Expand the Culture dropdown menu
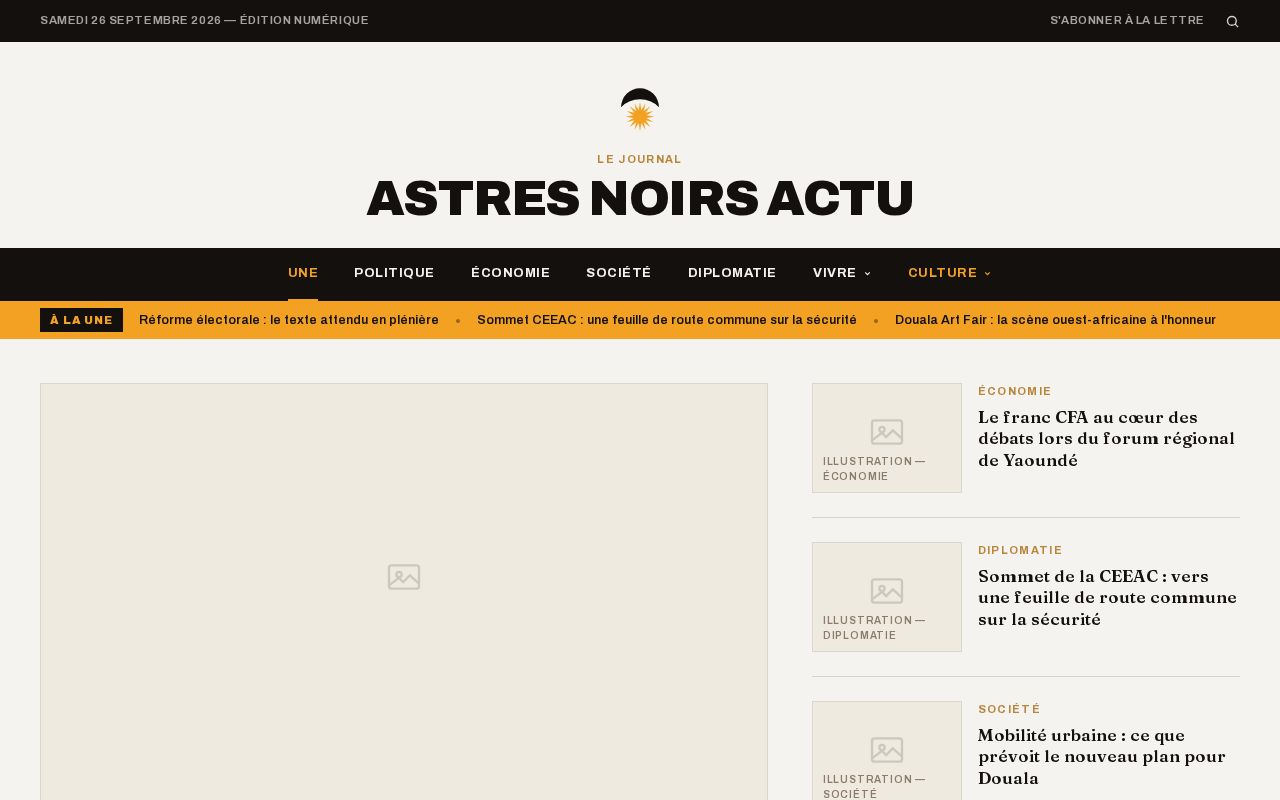Screen dimensions: 1280x800 (x=950, y=273)
